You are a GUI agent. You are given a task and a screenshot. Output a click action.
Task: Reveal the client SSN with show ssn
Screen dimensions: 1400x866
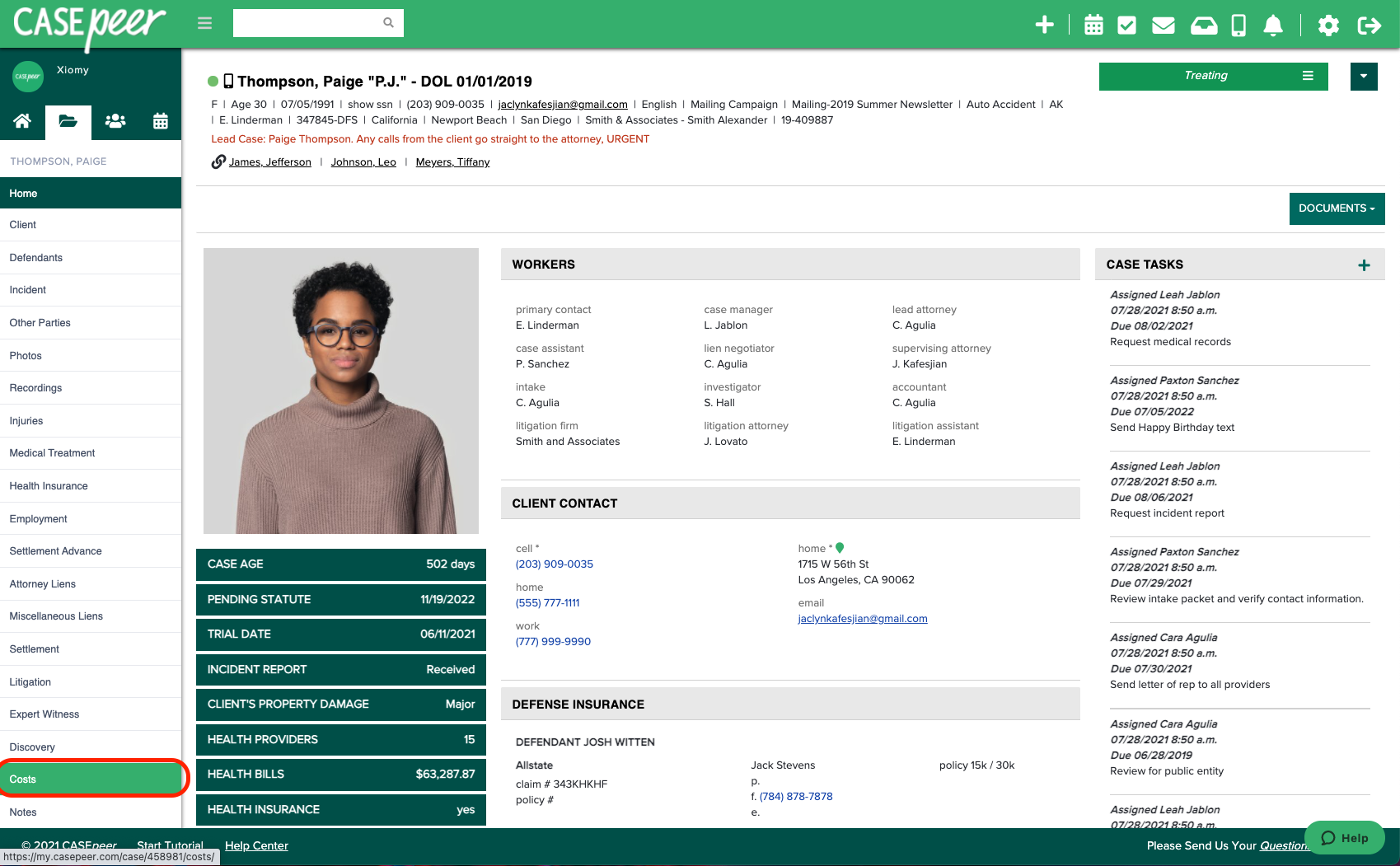point(369,105)
